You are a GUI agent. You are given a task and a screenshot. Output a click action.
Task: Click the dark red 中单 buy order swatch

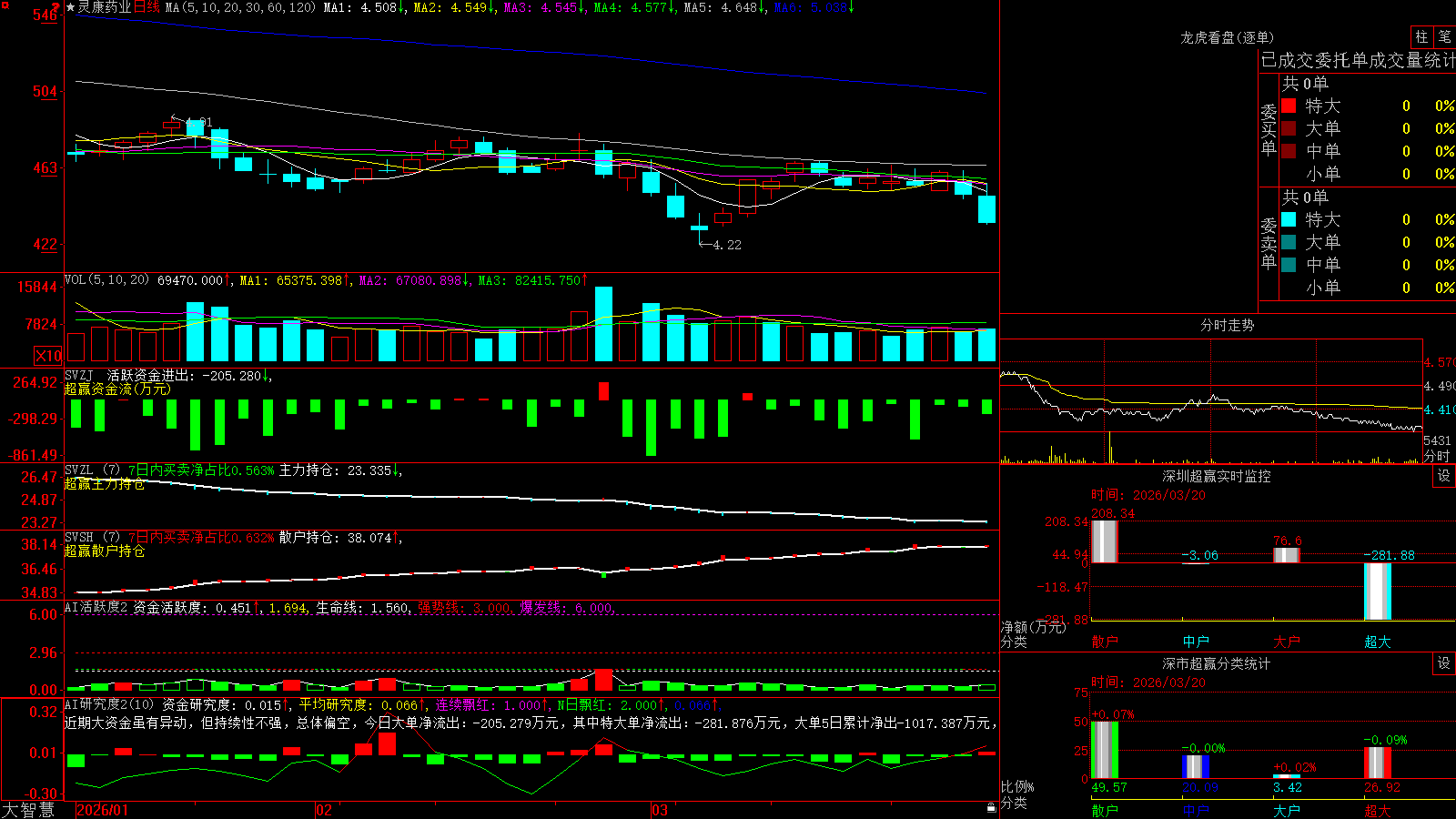pyautogui.click(x=1289, y=151)
